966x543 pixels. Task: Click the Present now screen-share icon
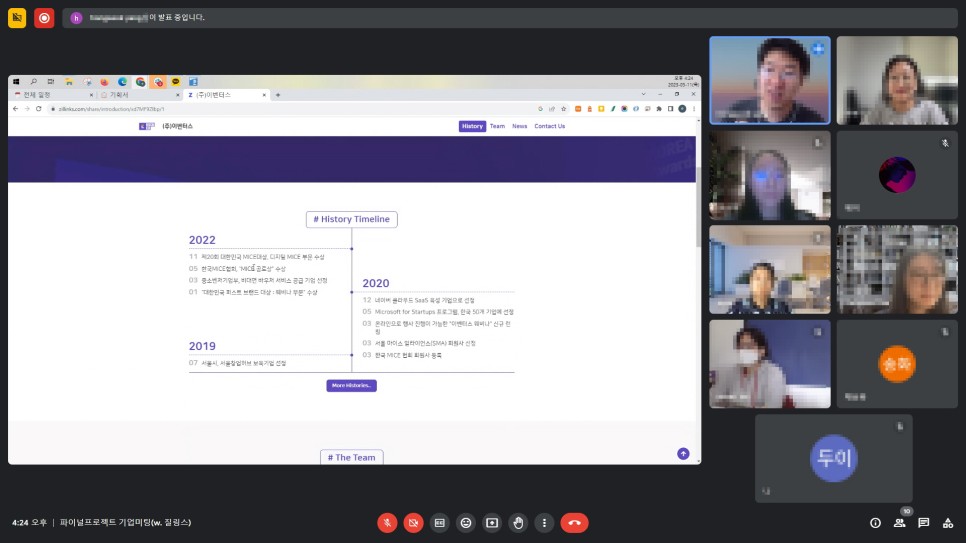(x=491, y=522)
